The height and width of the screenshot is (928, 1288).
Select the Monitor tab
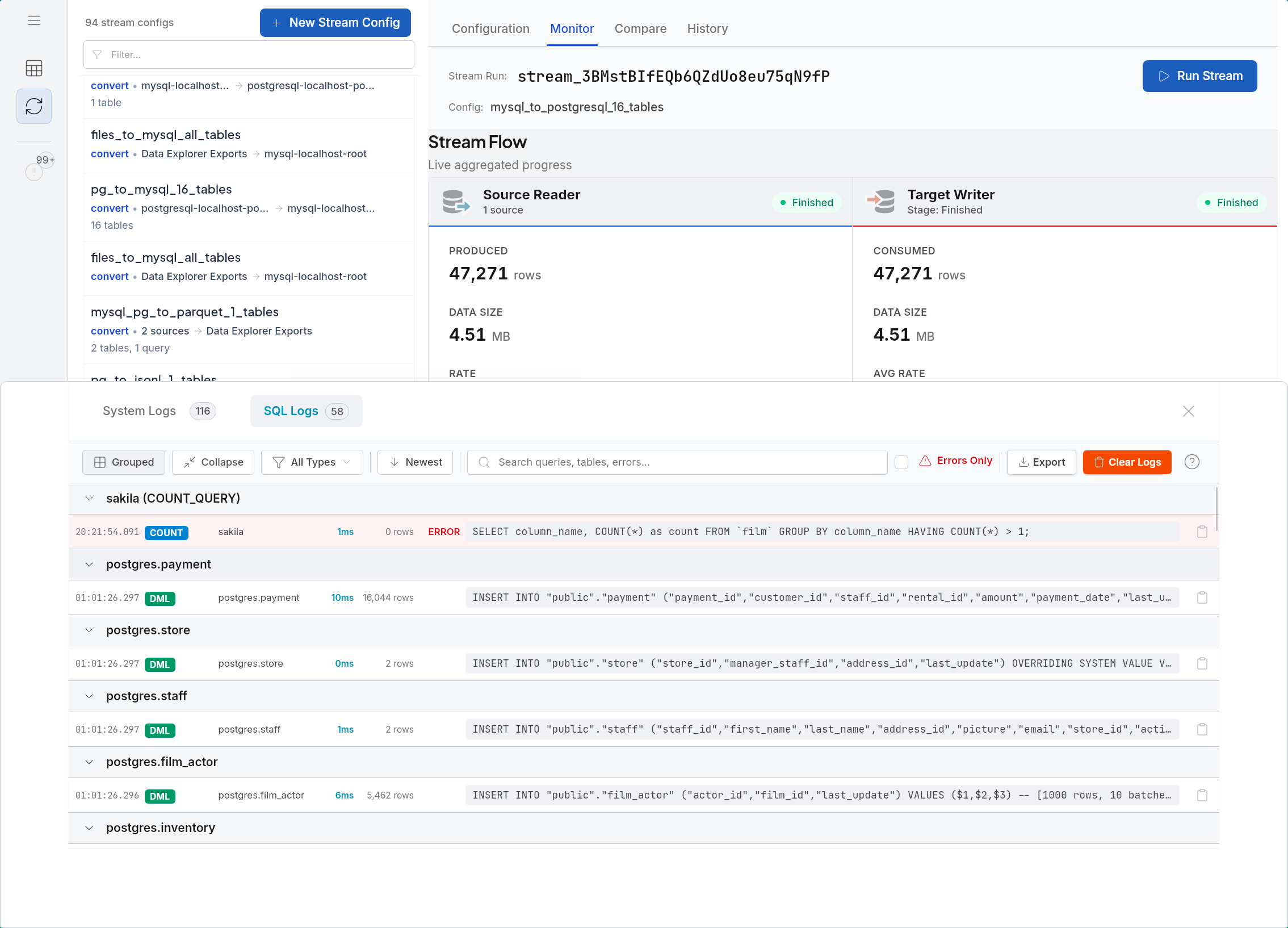572,28
